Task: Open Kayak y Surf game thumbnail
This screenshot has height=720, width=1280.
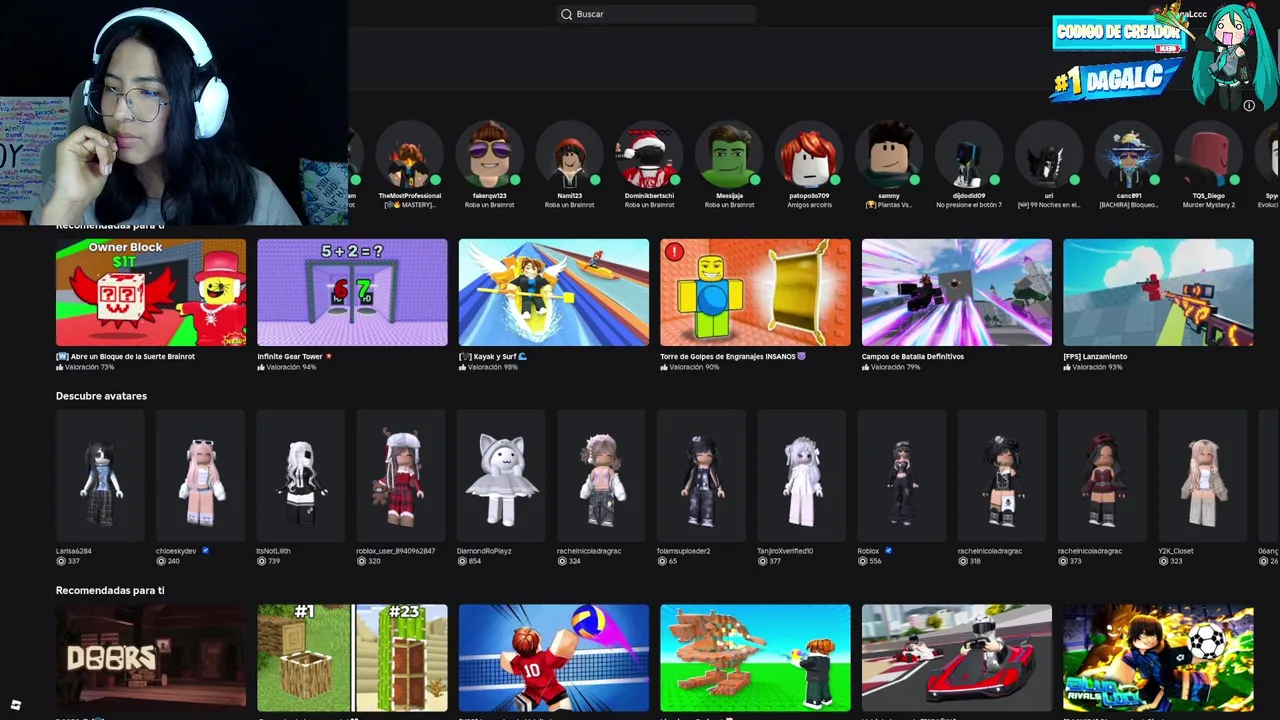Action: point(554,292)
